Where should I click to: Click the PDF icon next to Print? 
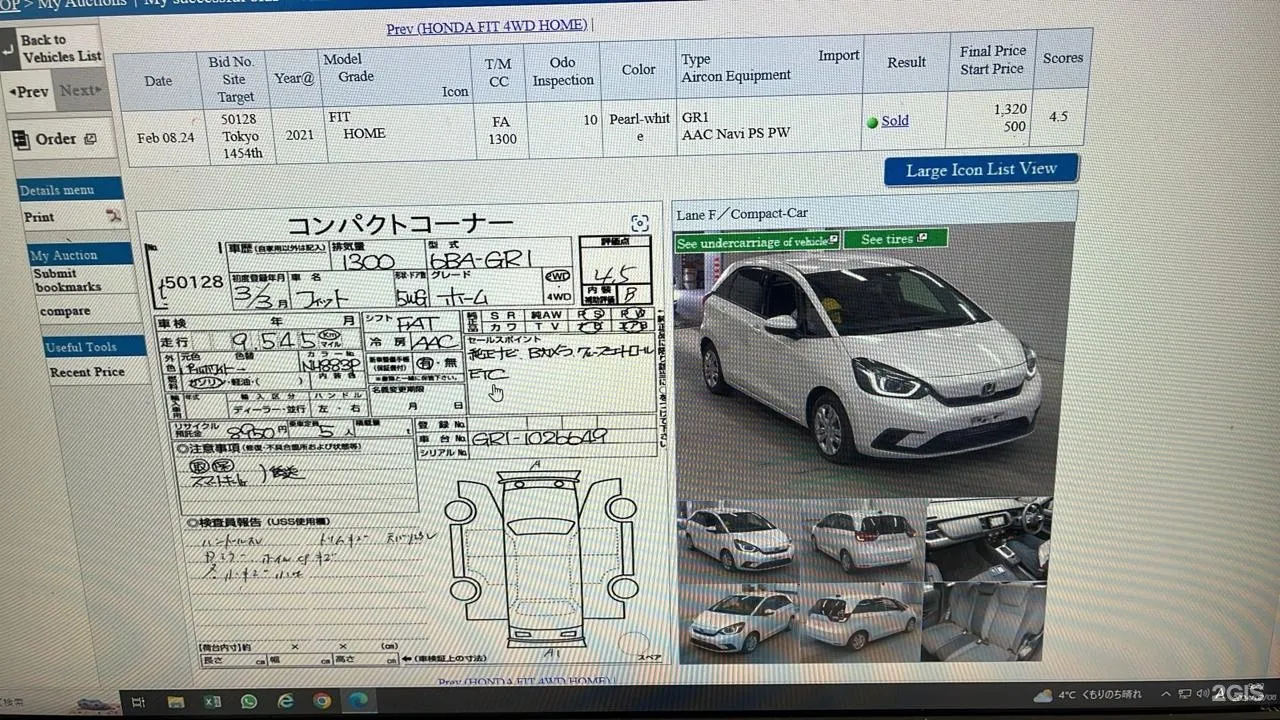coord(113,216)
